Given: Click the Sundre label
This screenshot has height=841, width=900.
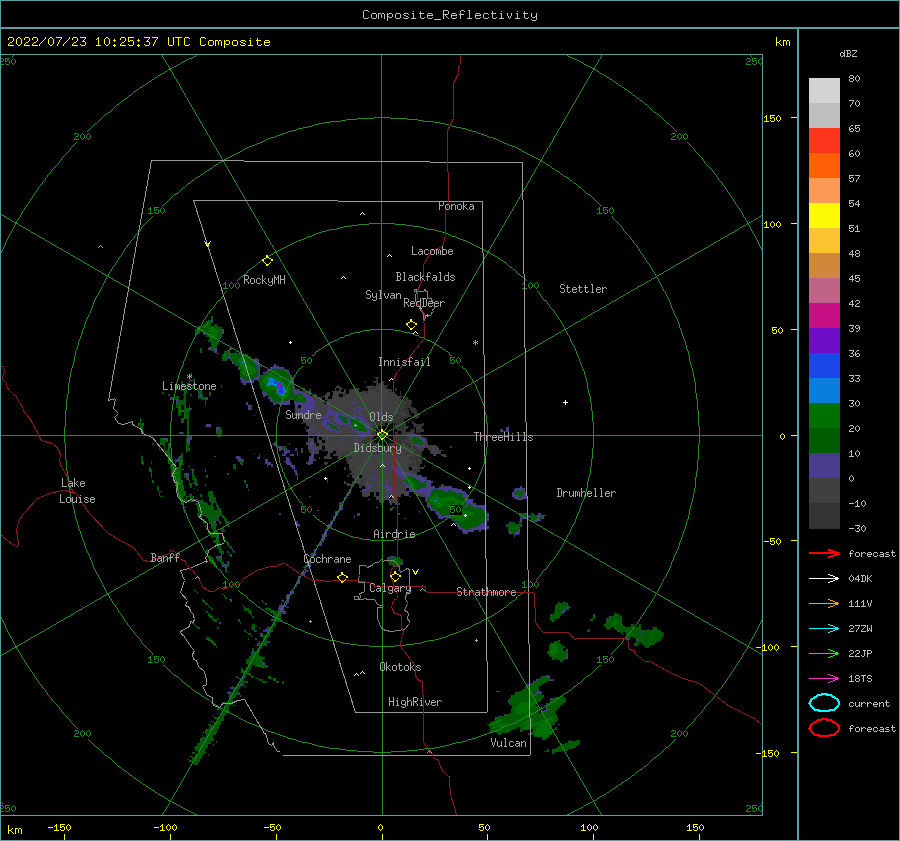Looking at the screenshot, I should pos(303,414).
